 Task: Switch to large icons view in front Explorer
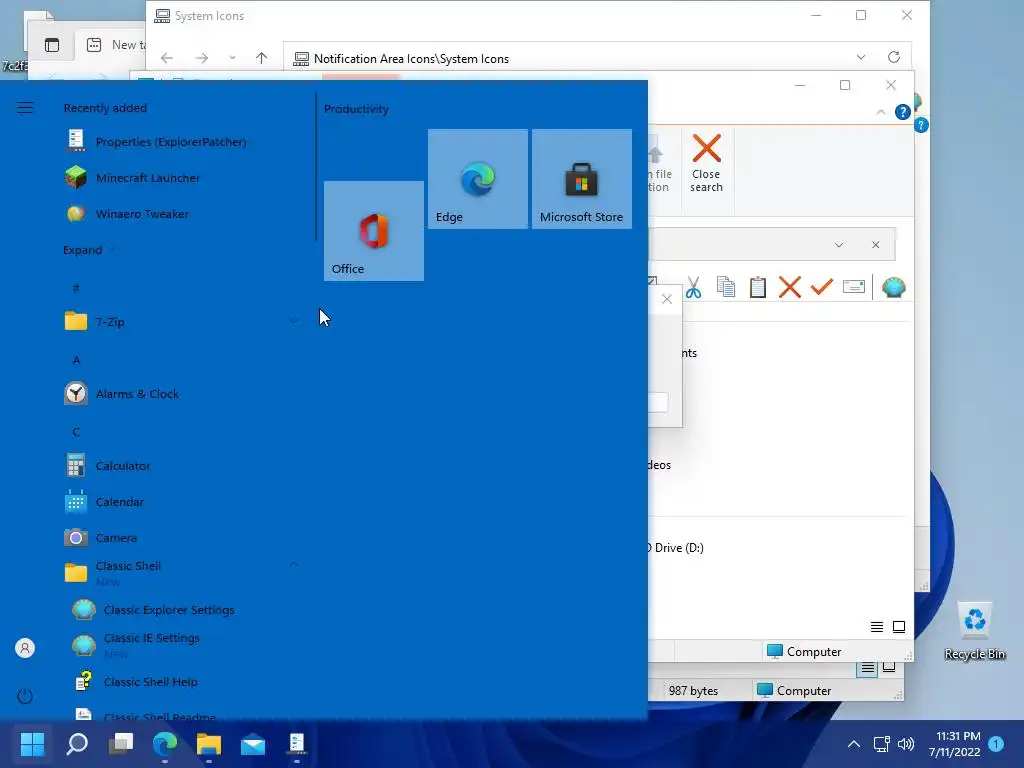point(899,627)
